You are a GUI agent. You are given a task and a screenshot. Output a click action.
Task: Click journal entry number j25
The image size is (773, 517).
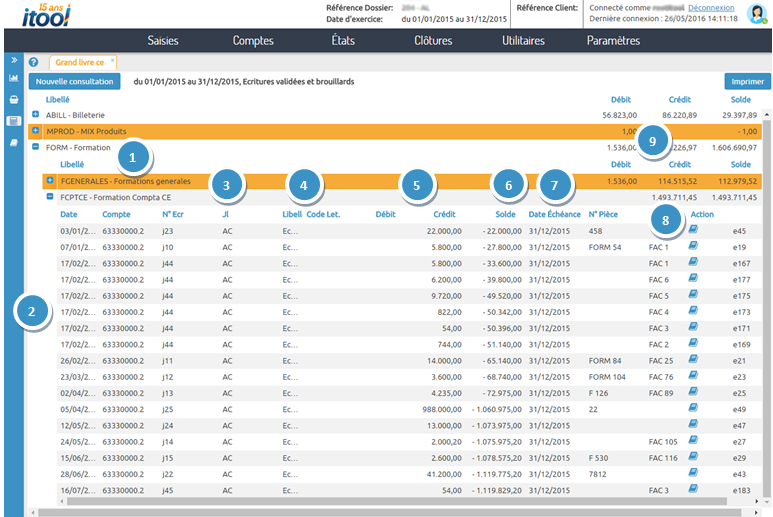click(167, 410)
